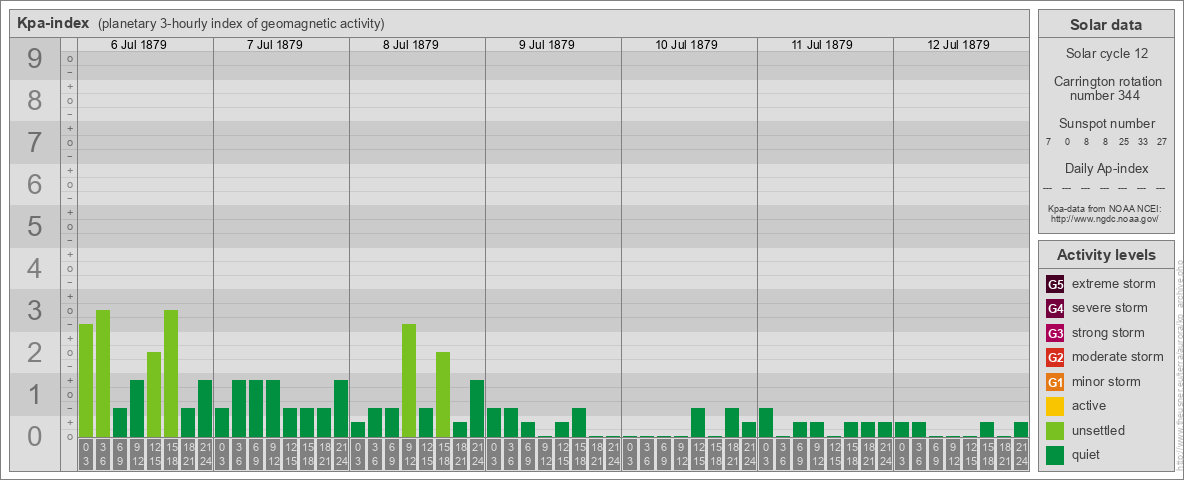Click the 8 Jul 15-18h light green bar
Screen dimensions: 1184x480
tap(442, 395)
